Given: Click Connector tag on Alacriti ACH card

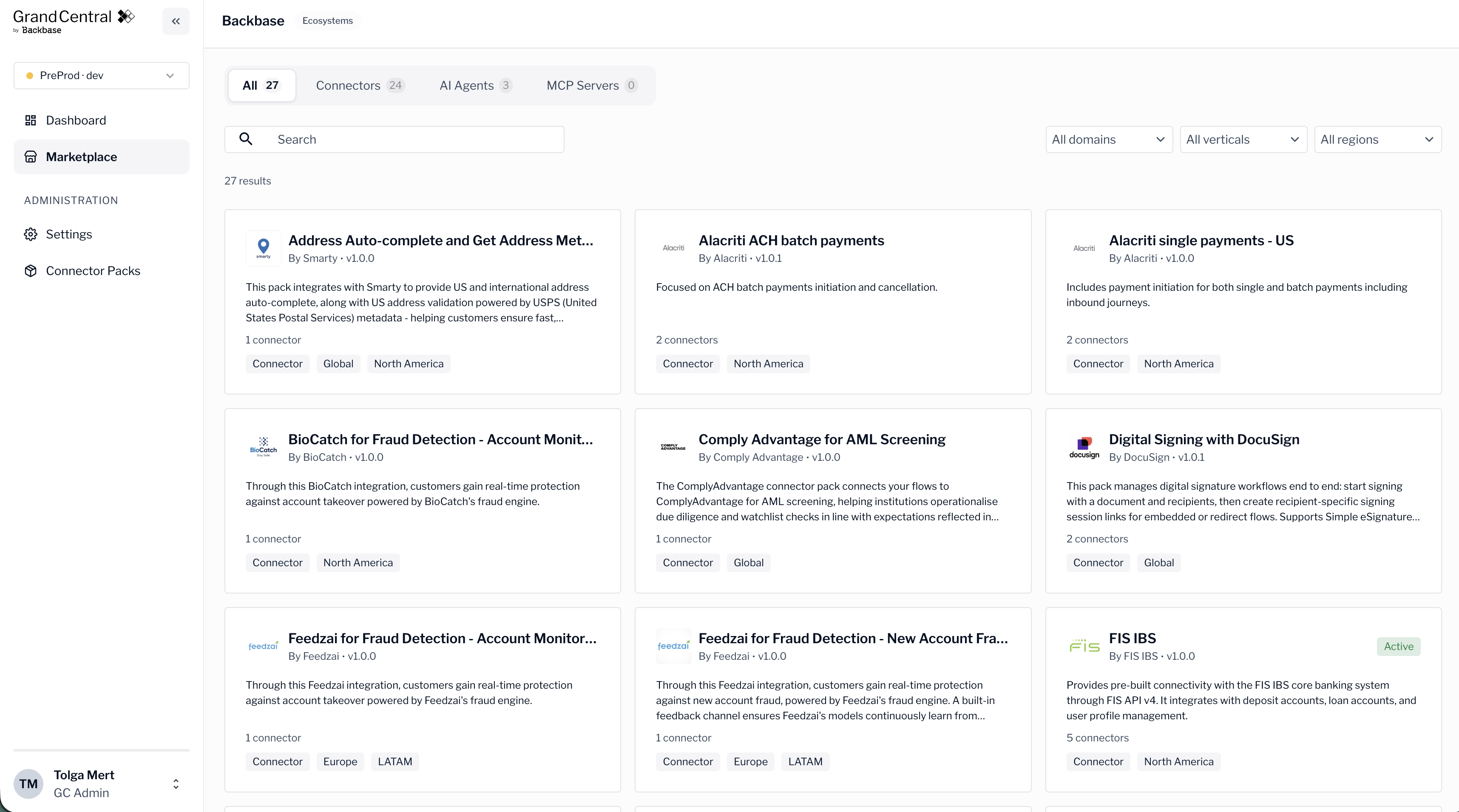Looking at the screenshot, I should point(687,363).
